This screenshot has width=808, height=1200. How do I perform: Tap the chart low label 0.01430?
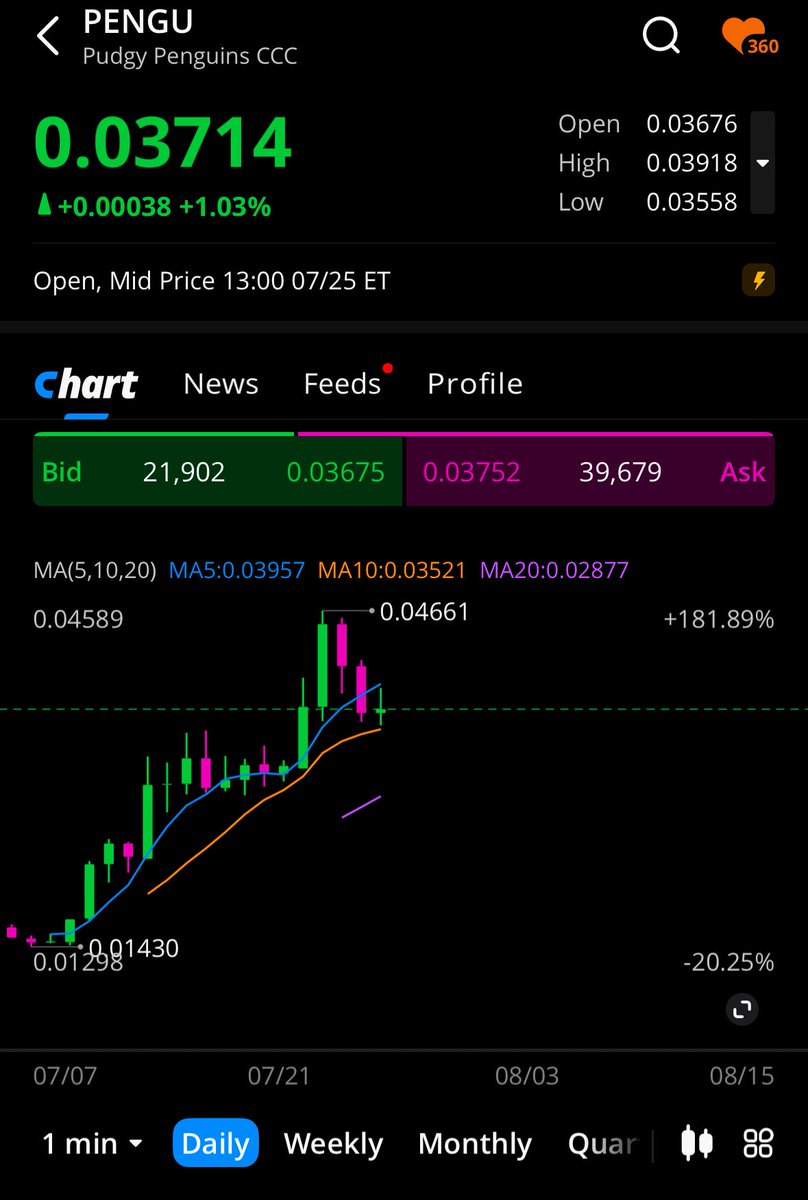point(134,947)
